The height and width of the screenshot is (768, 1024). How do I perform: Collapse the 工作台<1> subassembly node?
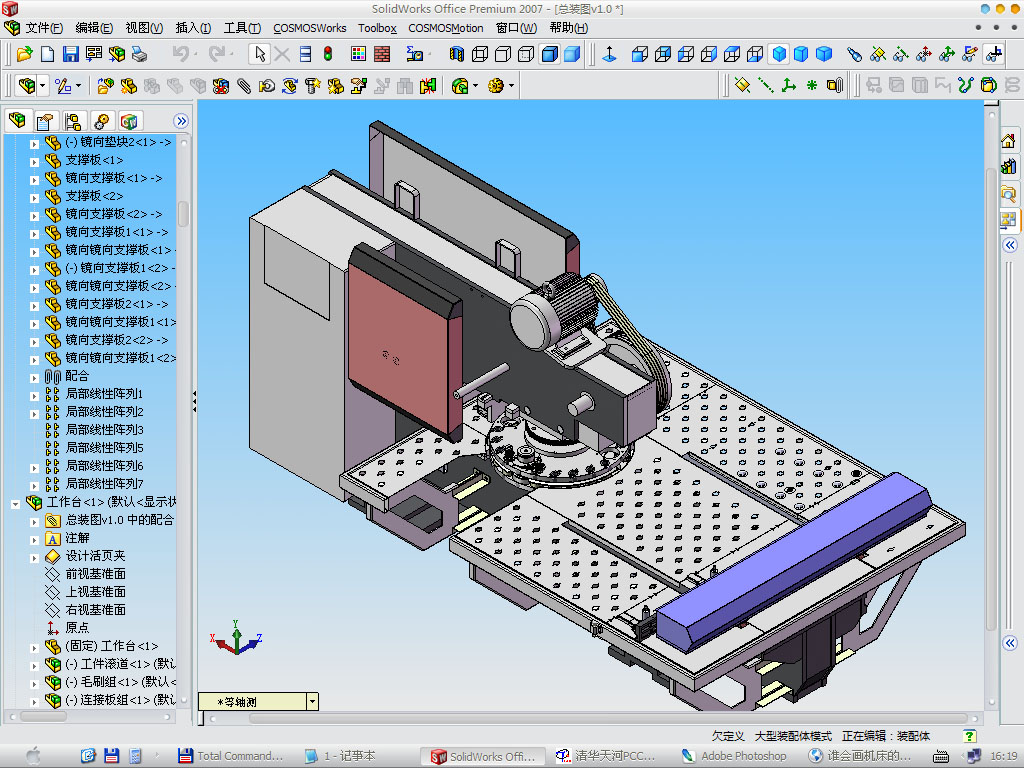click(x=15, y=504)
